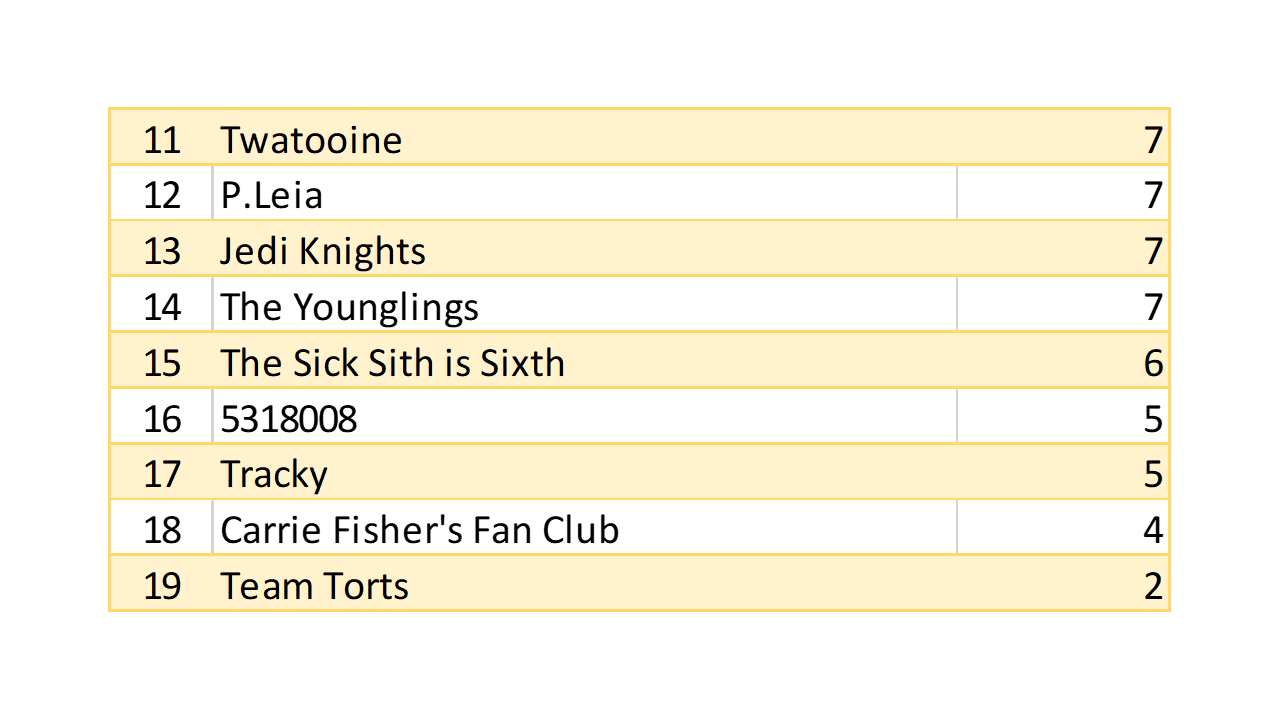The width and height of the screenshot is (1280, 720).
Task: Click rank number 12 cell
Action: point(162,194)
